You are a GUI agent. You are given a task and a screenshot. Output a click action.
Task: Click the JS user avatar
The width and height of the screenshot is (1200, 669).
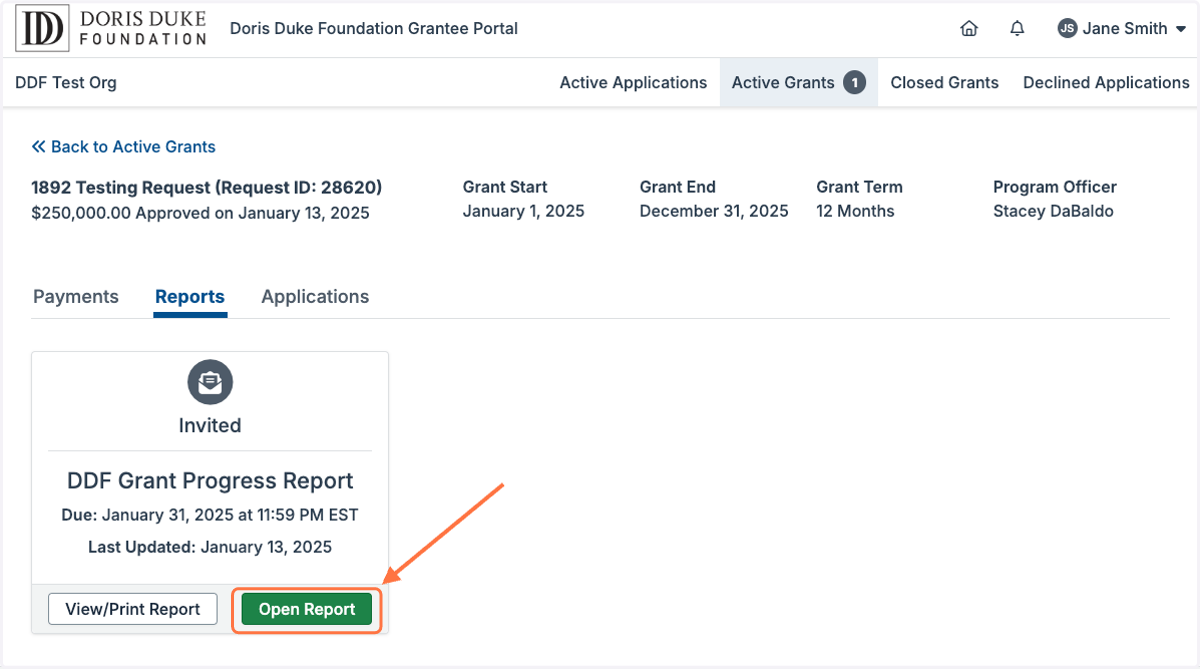point(1067,29)
